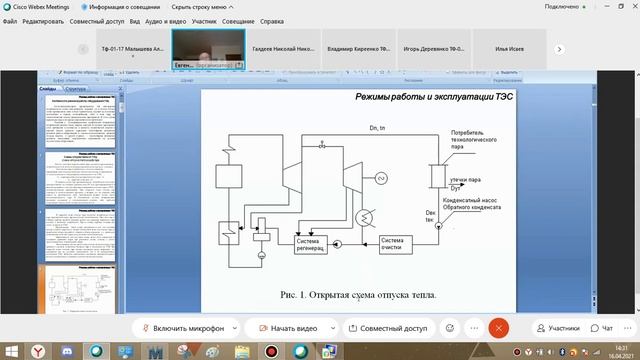This screenshot has height=360, width=640.
Task: Open Совместный доступ menu in menu bar
Action: (x=97, y=21)
